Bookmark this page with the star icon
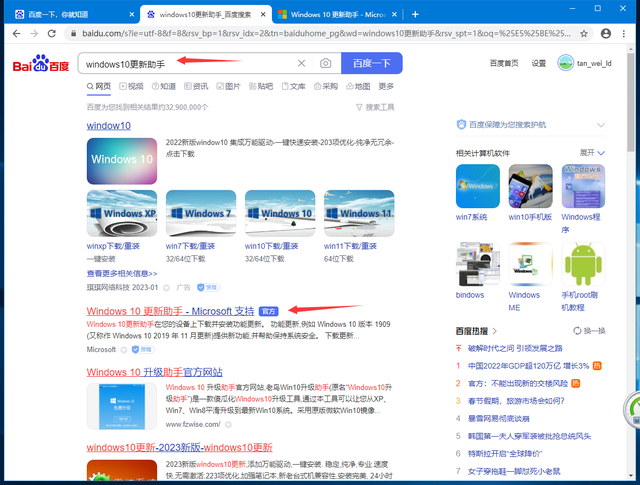 tap(584, 33)
